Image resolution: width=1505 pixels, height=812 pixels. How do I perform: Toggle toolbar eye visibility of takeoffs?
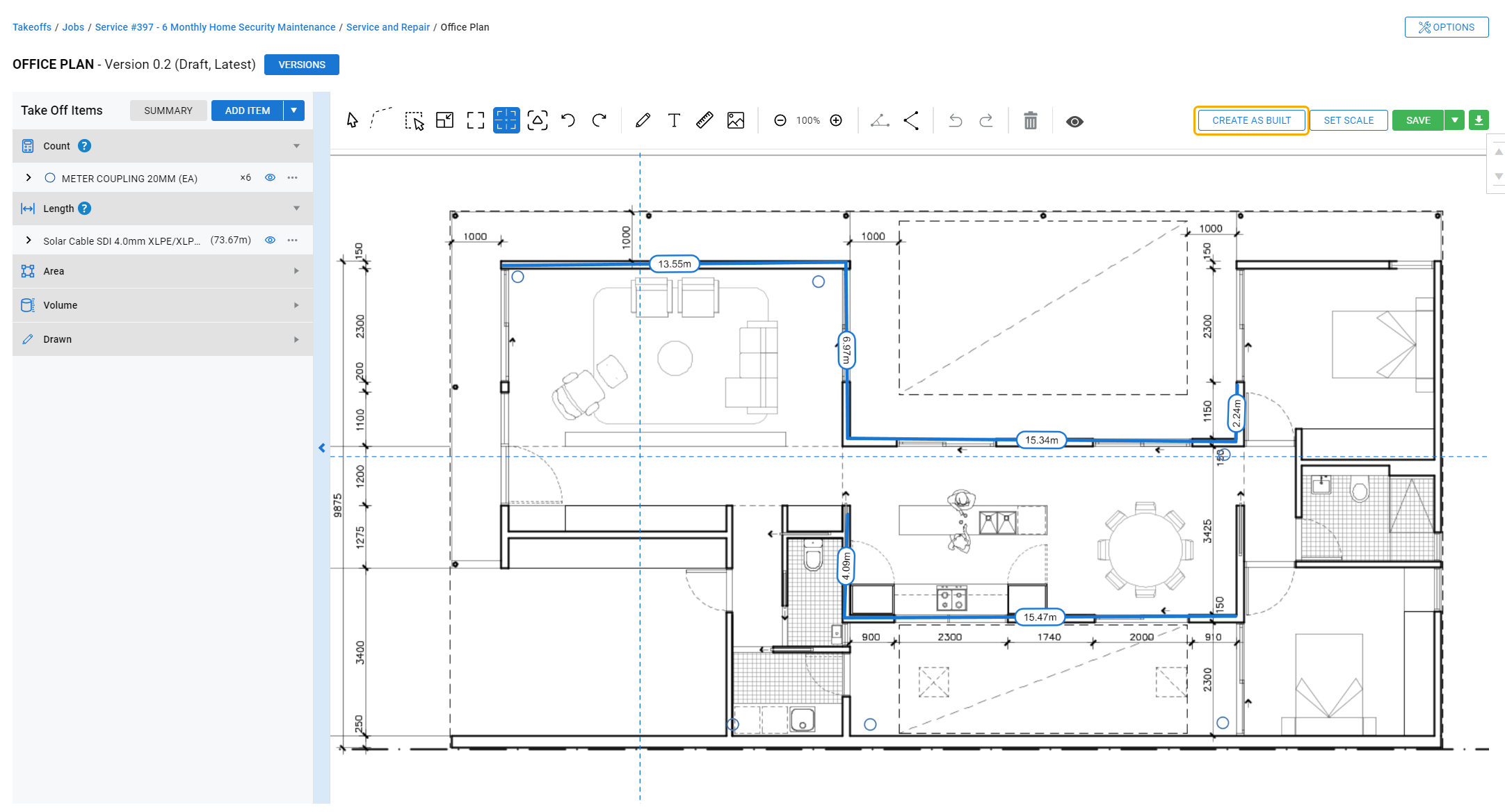pyautogui.click(x=1075, y=122)
